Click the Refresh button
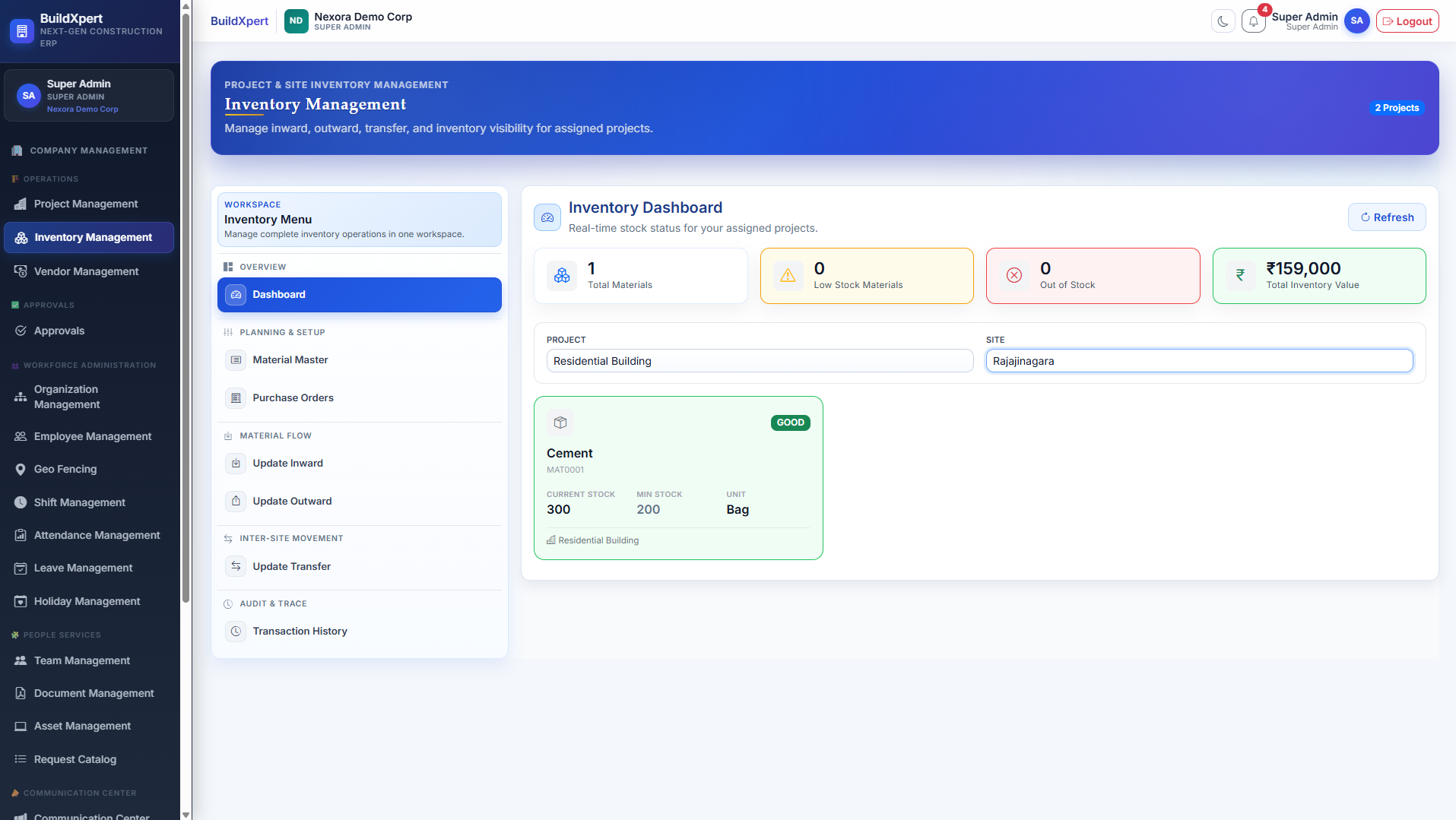The width and height of the screenshot is (1456, 820). (x=1387, y=217)
